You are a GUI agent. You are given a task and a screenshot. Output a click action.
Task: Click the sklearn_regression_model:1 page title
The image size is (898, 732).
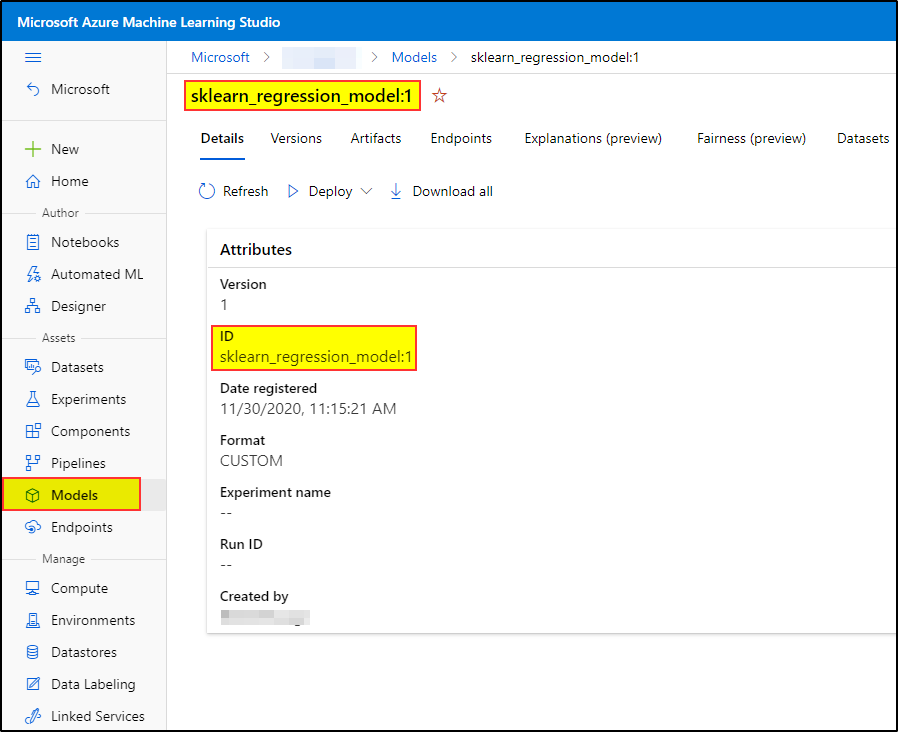point(302,96)
